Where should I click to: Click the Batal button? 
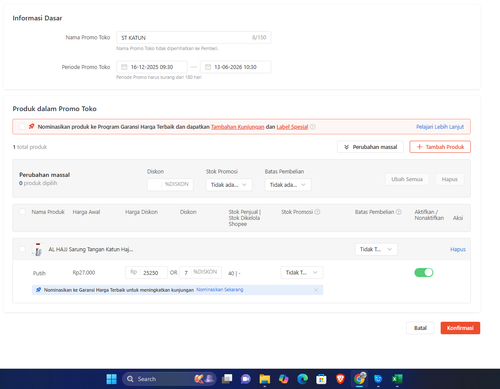click(420, 328)
